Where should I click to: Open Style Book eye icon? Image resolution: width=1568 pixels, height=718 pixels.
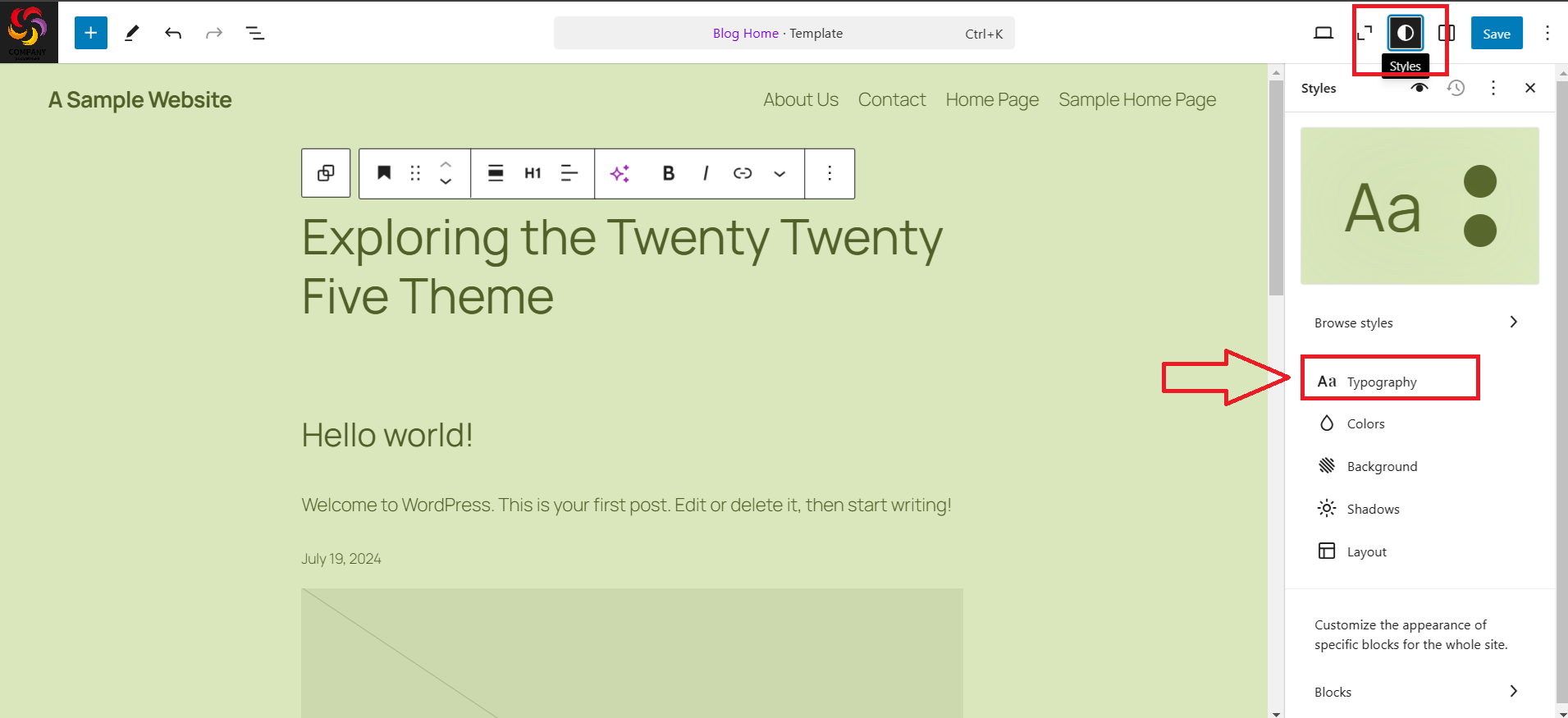pyautogui.click(x=1419, y=88)
